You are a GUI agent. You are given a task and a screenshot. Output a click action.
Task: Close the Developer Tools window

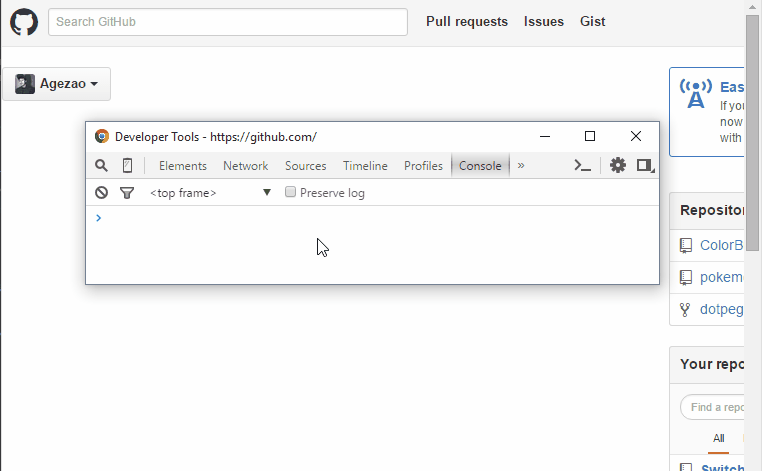click(x=636, y=137)
